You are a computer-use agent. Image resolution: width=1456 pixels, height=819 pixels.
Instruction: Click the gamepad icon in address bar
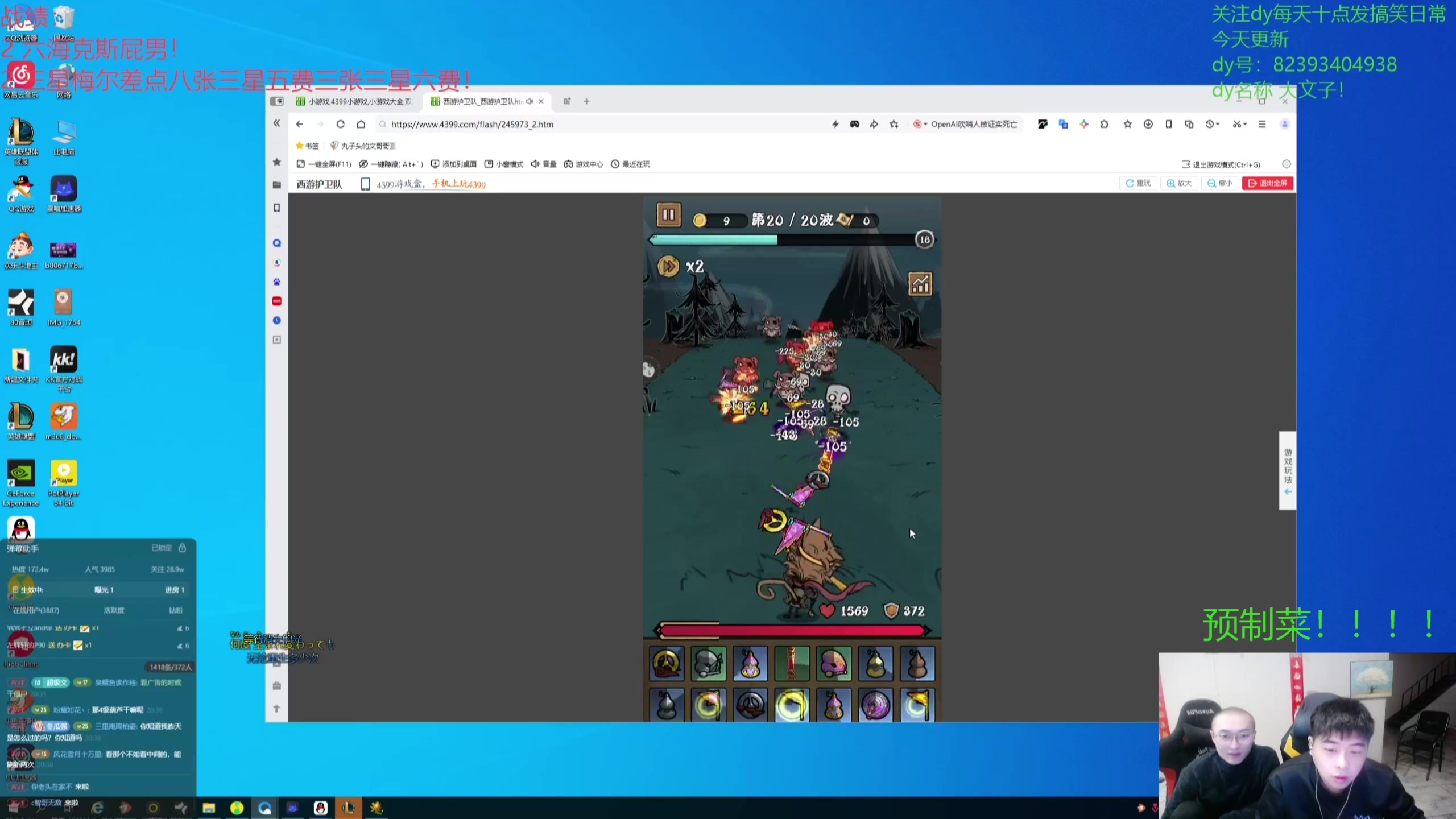854,124
